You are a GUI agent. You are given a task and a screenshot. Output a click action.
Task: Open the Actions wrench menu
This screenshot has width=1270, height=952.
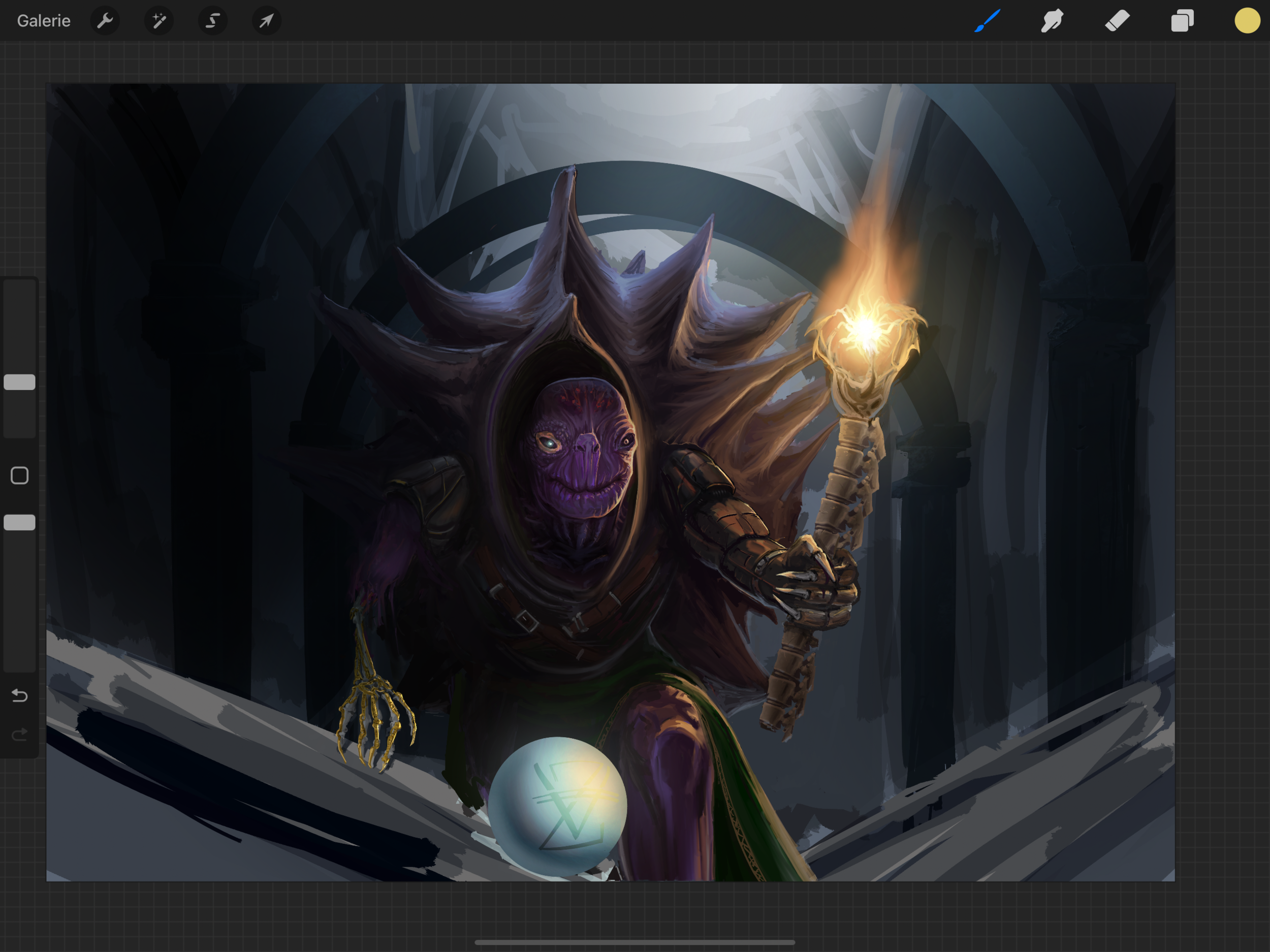click(x=105, y=21)
